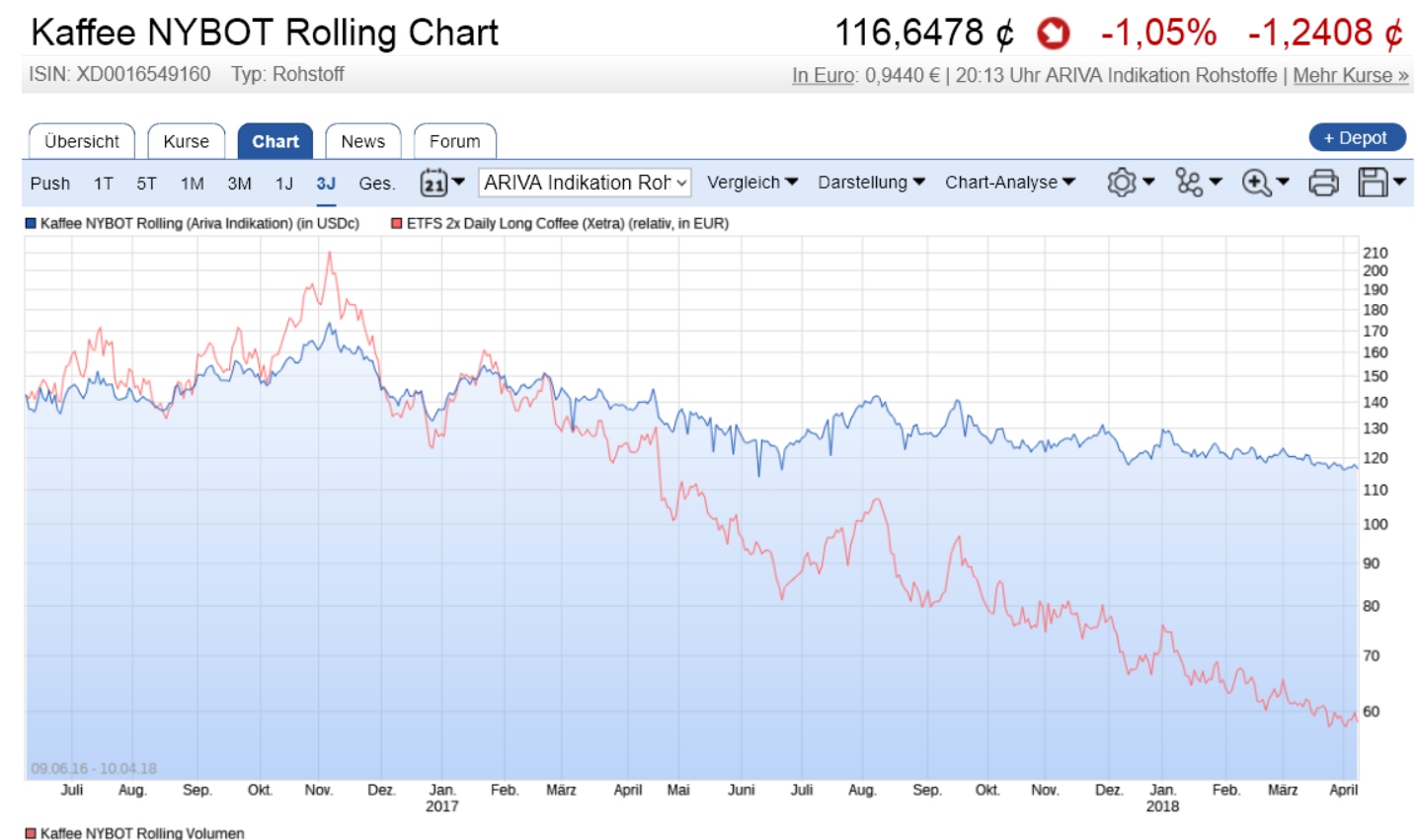Screen dimensions: 1417x840
Task: Click the In Euro link
Action: 823,75
